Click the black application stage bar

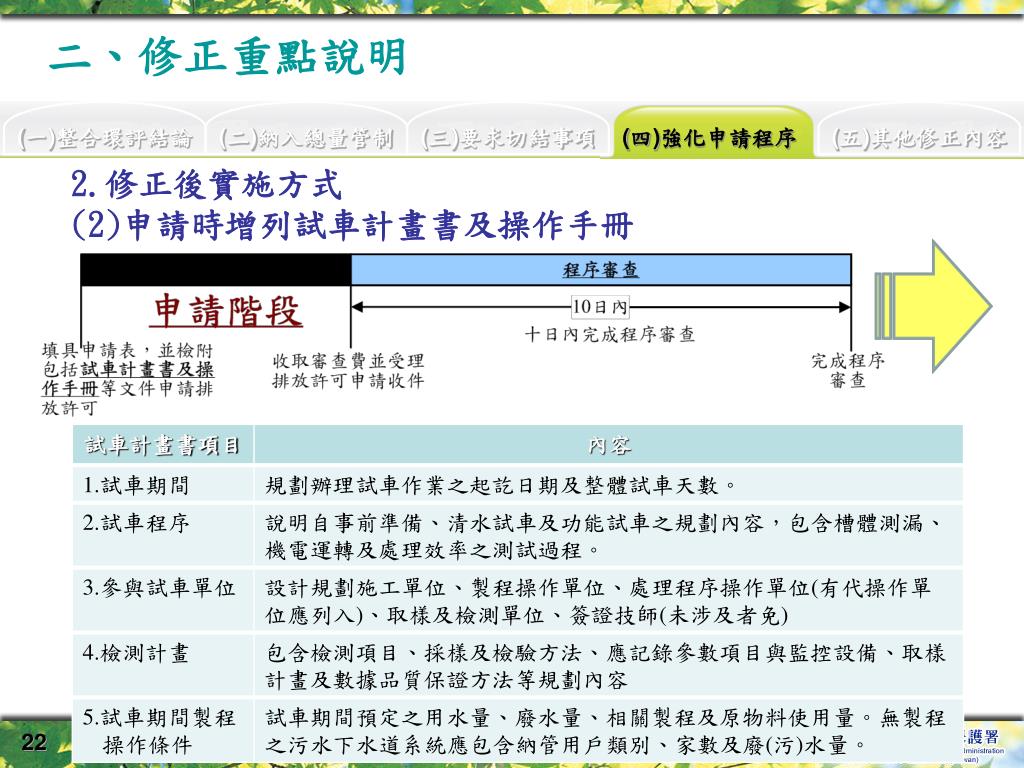click(x=216, y=270)
